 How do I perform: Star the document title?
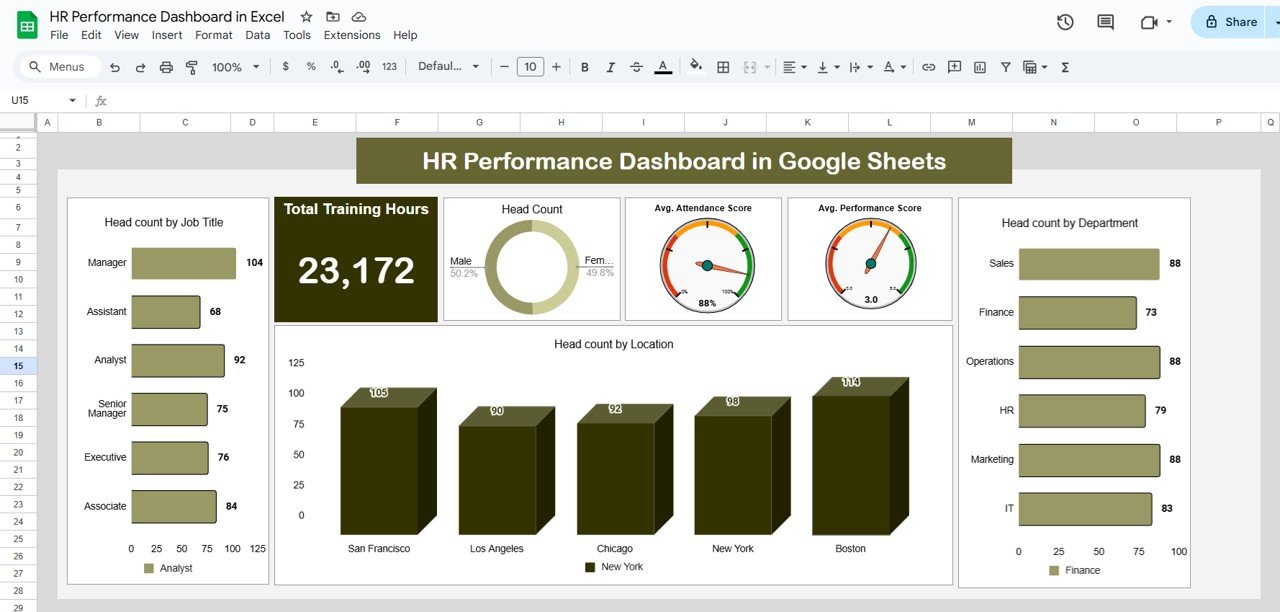coord(306,17)
